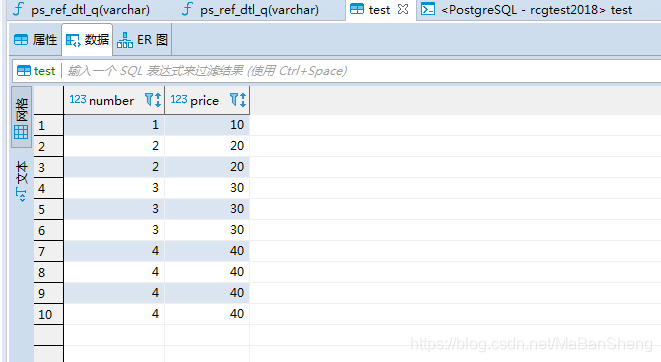The height and width of the screenshot is (362, 661).
Task: Switch to the 属性 properties tab
Action: [35, 40]
